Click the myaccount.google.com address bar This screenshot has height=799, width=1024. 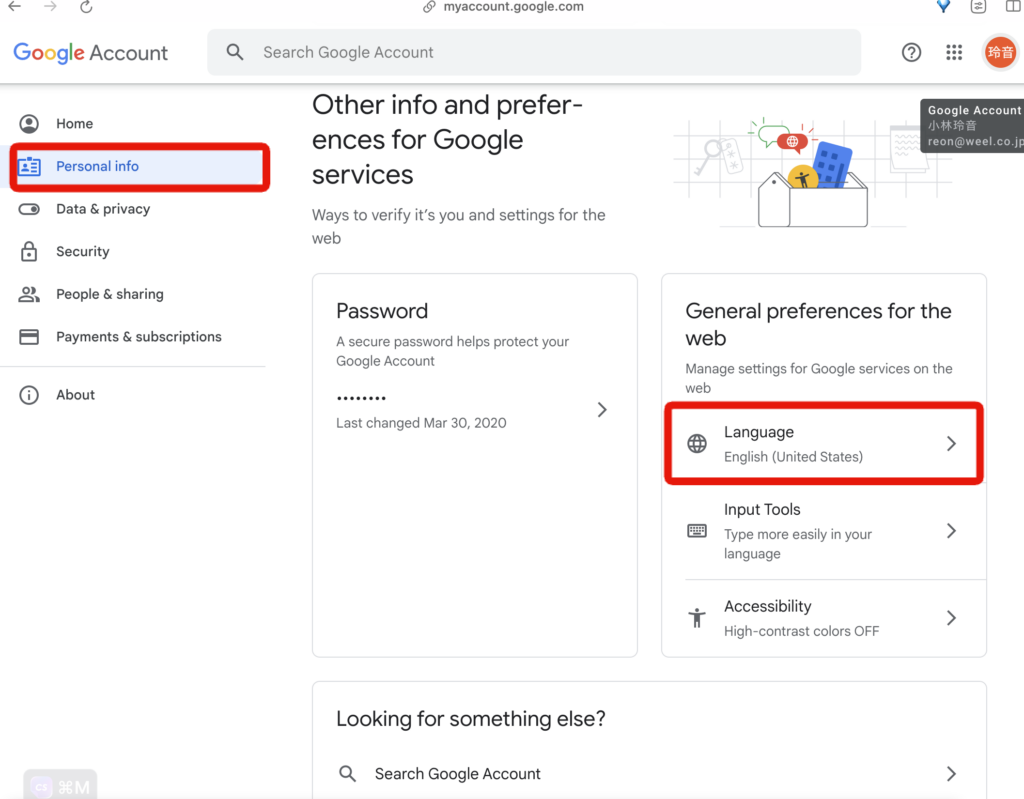point(513,7)
